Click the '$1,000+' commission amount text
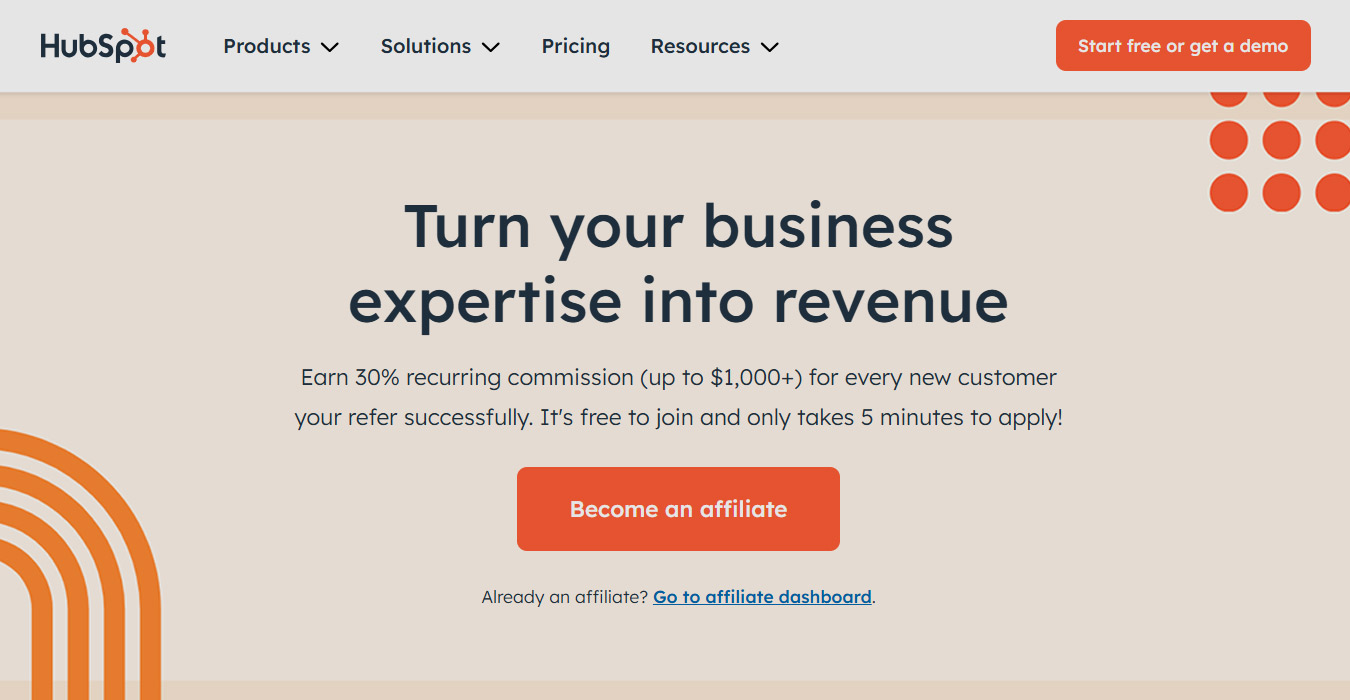 tap(756, 378)
